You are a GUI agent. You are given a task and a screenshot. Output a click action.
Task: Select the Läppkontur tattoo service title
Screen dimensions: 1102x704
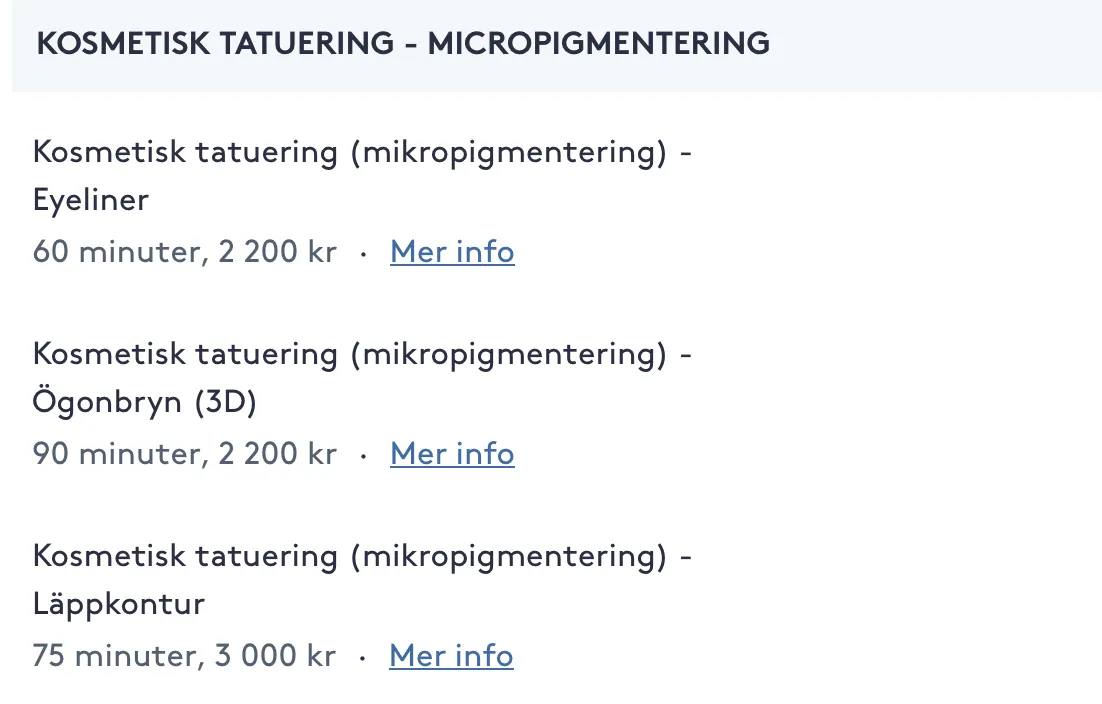[362, 580]
